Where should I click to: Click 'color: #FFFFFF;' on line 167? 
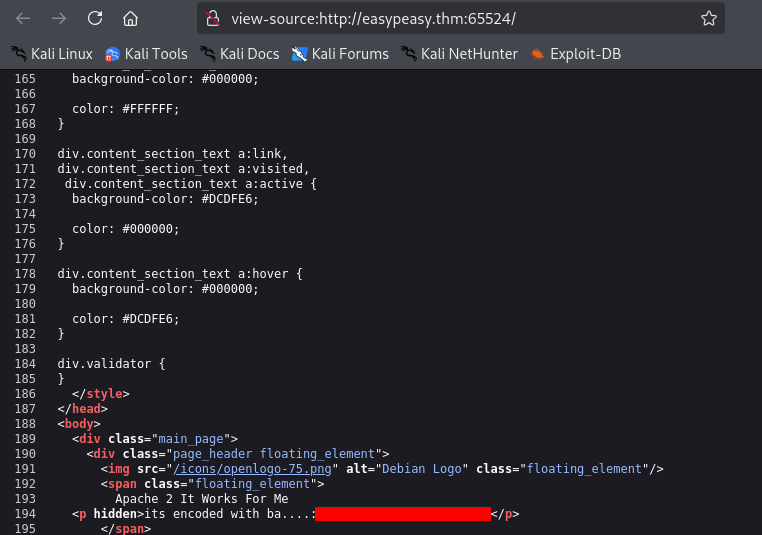(x=126, y=109)
